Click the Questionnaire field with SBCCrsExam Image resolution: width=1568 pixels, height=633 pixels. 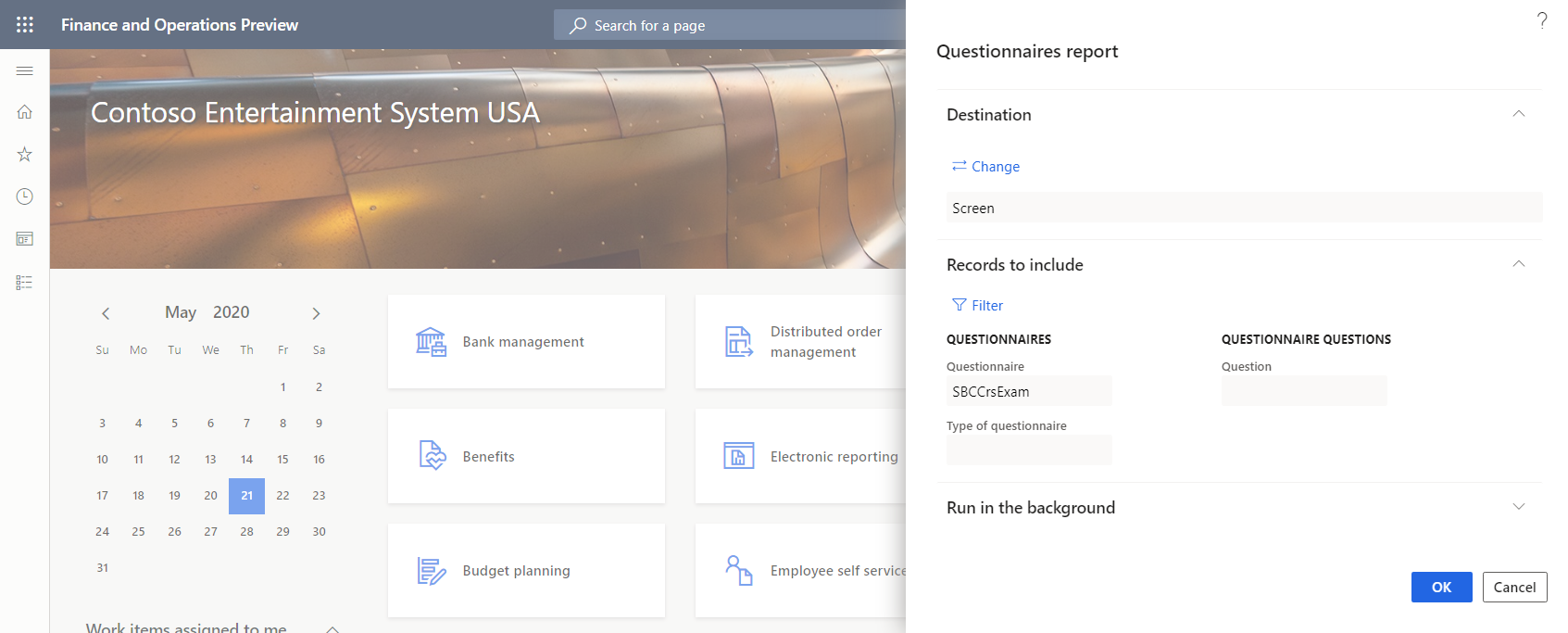[1029, 391]
